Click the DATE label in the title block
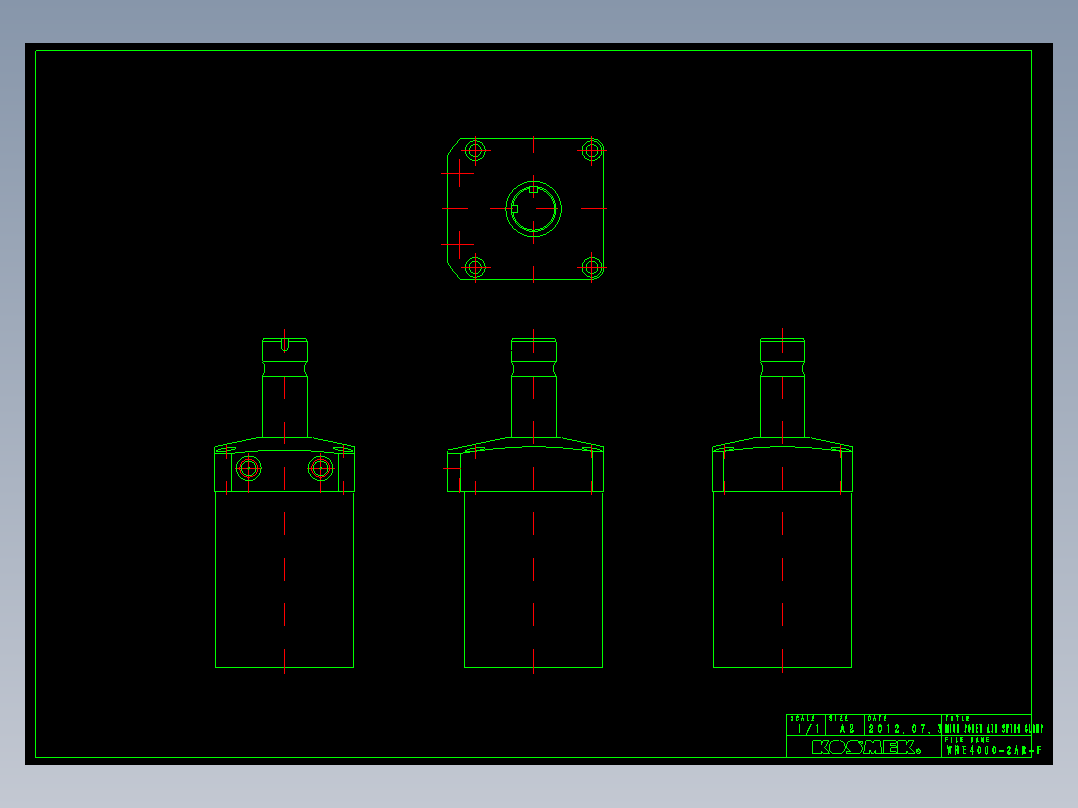The height and width of the screenshot is (808, 1078). pos(878,719)
